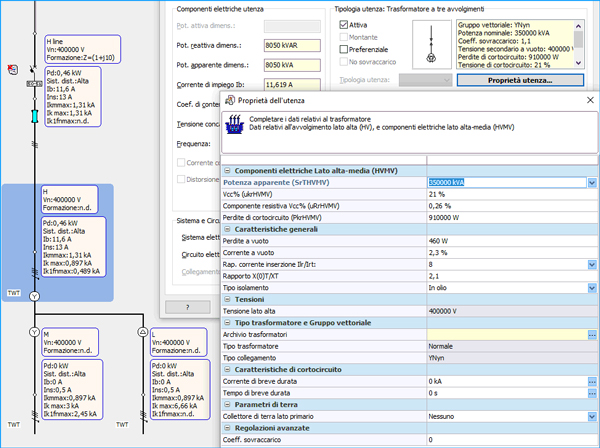The height and width of the screenshot is (448, 600).
Task: Collapse Componenti elettriche Lato alta-media section
Action: coord(227,171)
